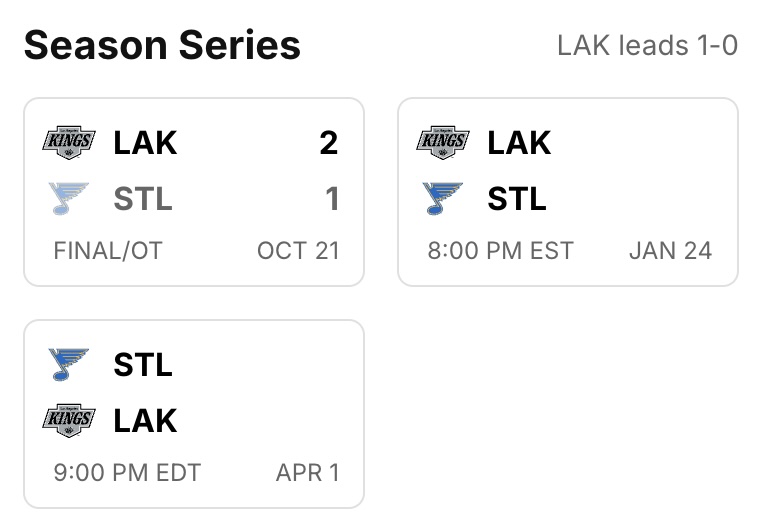Open the Apr 1 9:00 PM EDT game
760x526 pixels.
194,414
